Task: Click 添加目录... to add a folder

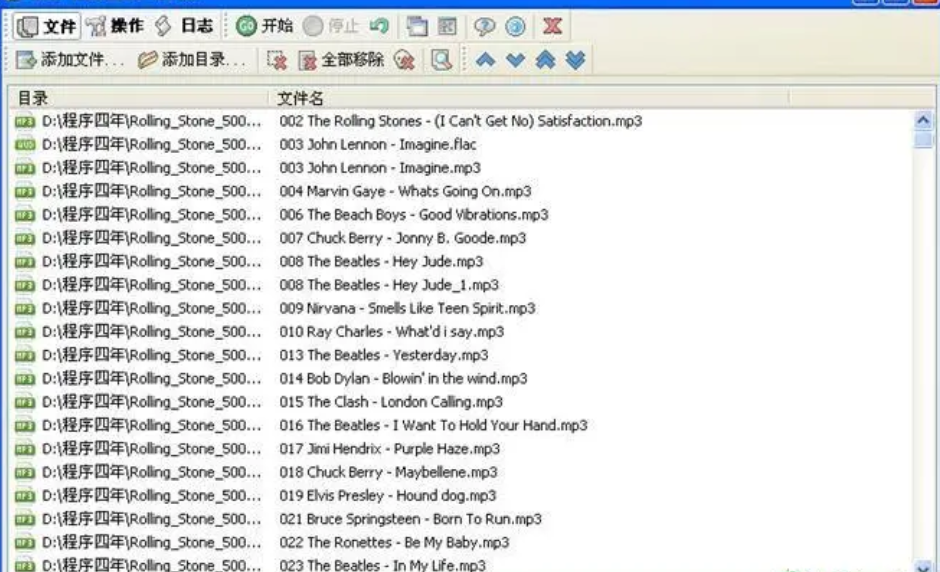Action: click(192, 59)
